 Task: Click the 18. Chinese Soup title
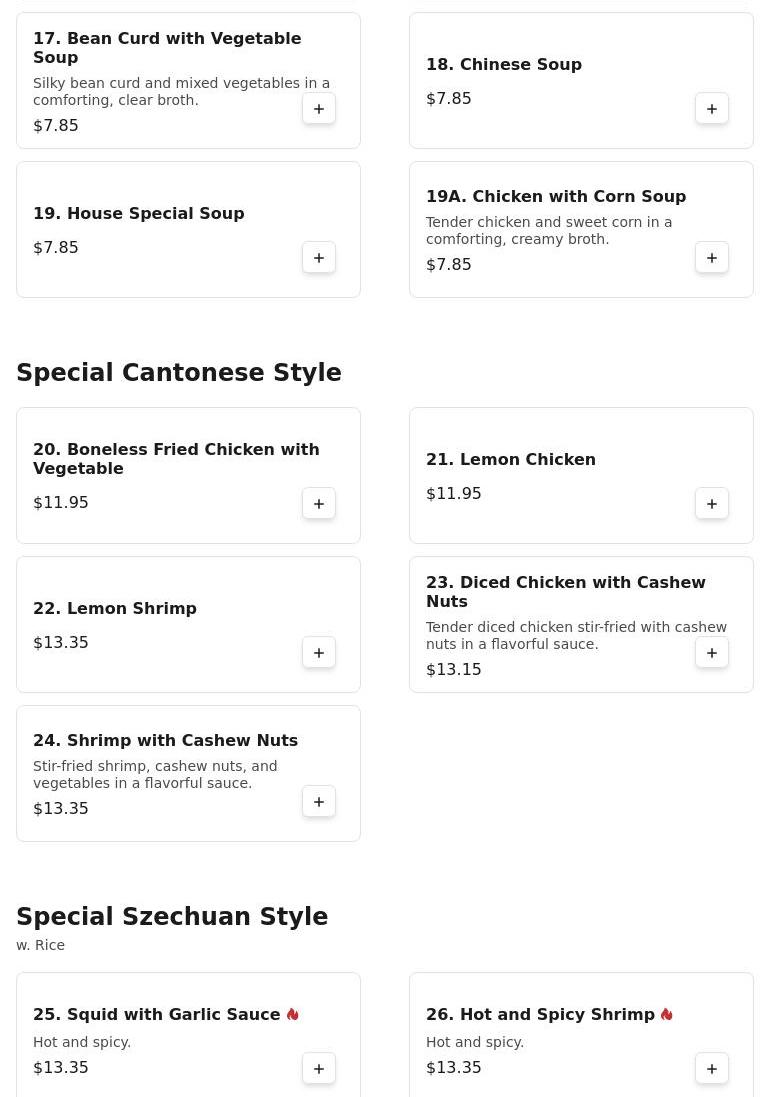[x=504, y=64]
